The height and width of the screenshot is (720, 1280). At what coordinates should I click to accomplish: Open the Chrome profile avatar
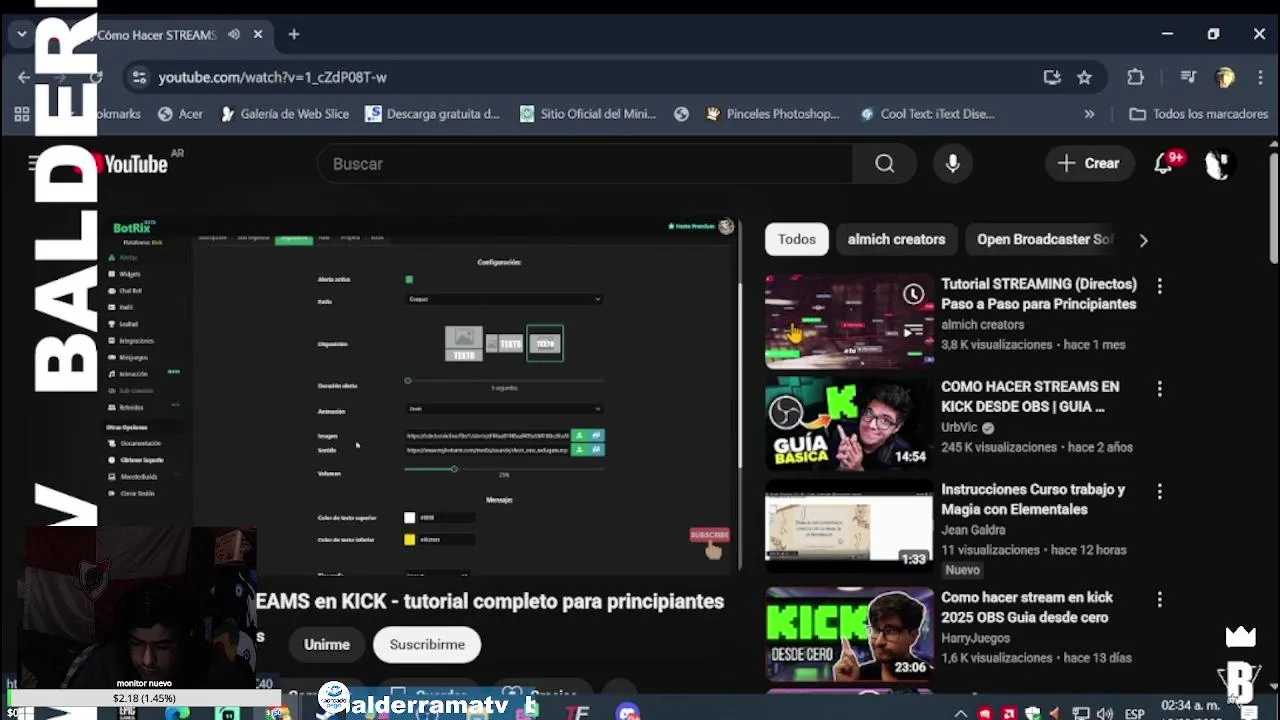click(x=1225, y=77)
